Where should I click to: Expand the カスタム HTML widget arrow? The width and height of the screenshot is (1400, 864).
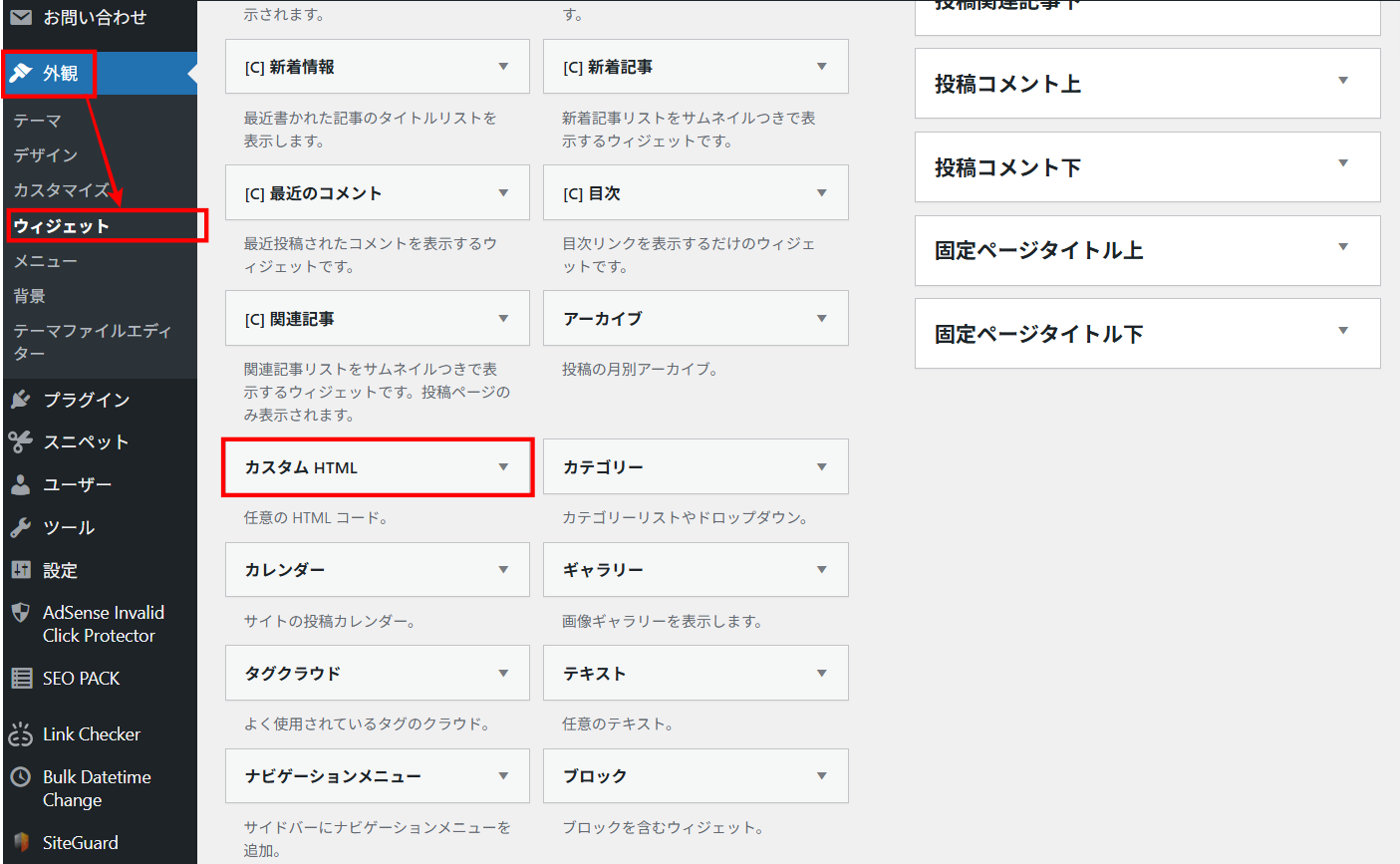point(503,467)
